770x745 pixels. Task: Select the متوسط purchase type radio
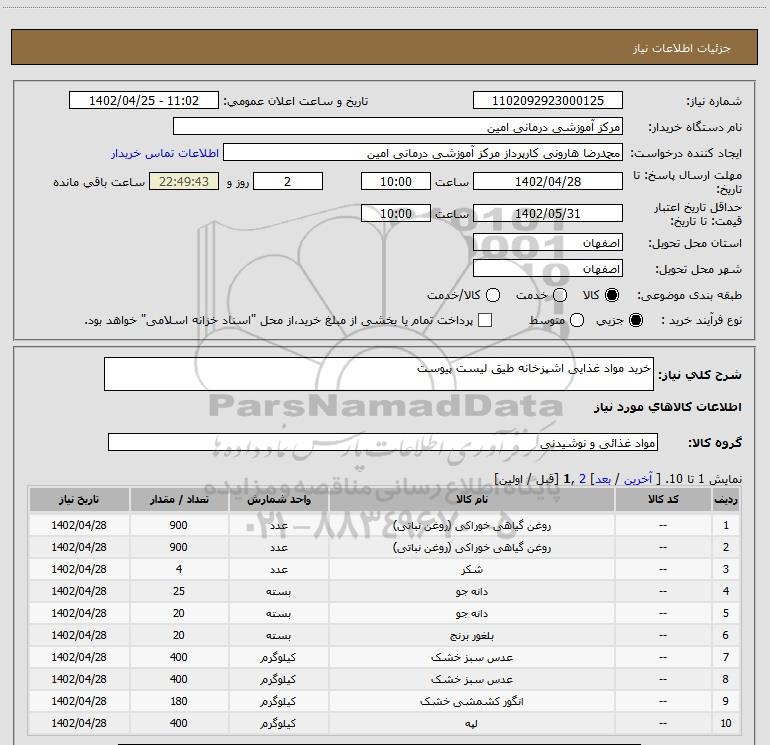(x=577, y=320)
